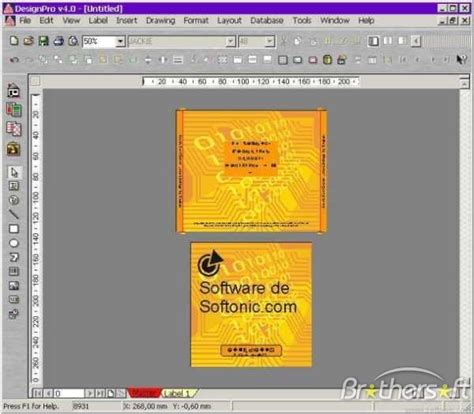Screen dimensions: 474x414
Task: Open Print Preview with the magnifier page icon
Action: pos(73,41)
